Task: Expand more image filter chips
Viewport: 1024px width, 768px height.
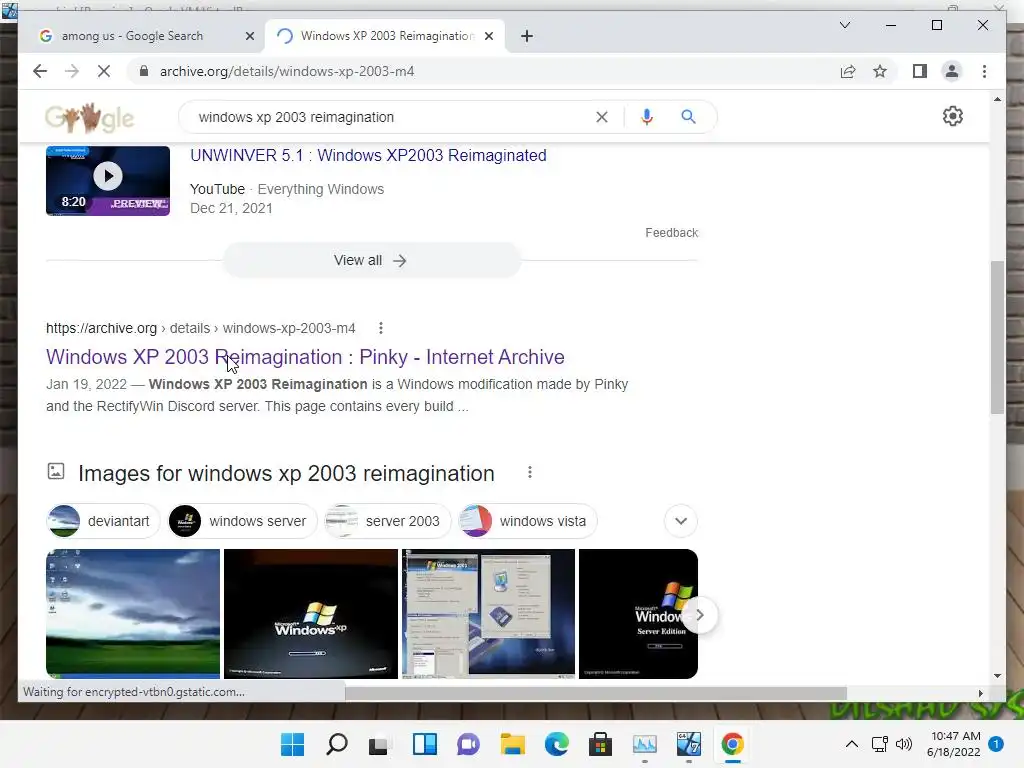Action: pos(680,521)
